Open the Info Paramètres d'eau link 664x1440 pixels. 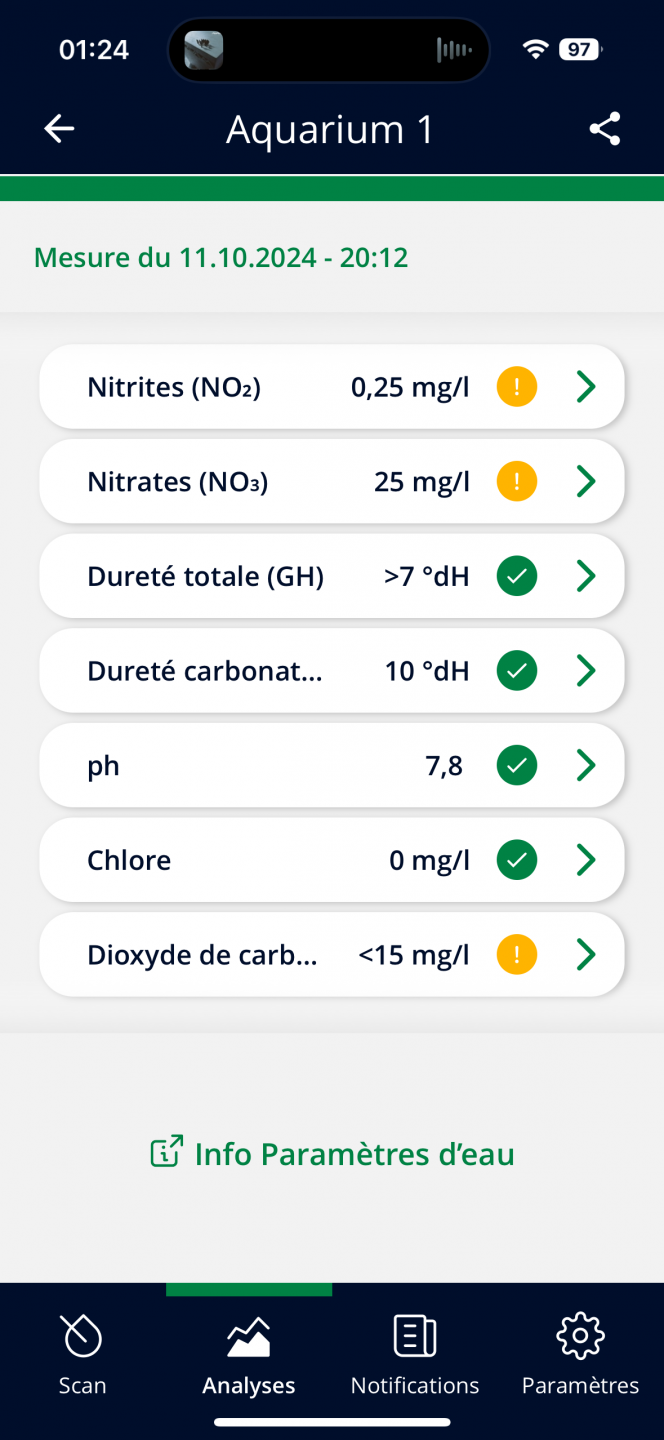tap(332, 1154)
